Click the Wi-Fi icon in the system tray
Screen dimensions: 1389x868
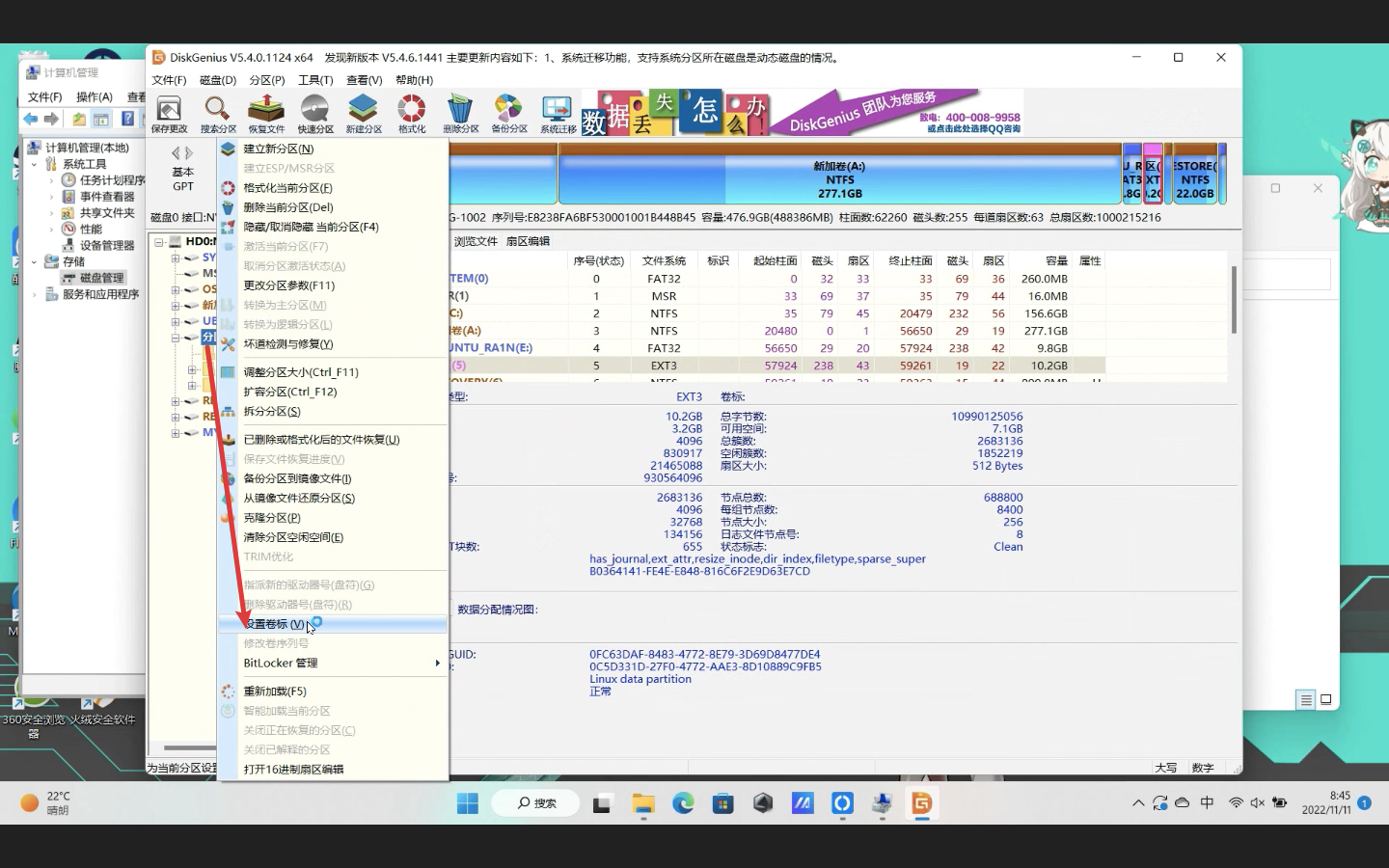tap(1236, 802)
